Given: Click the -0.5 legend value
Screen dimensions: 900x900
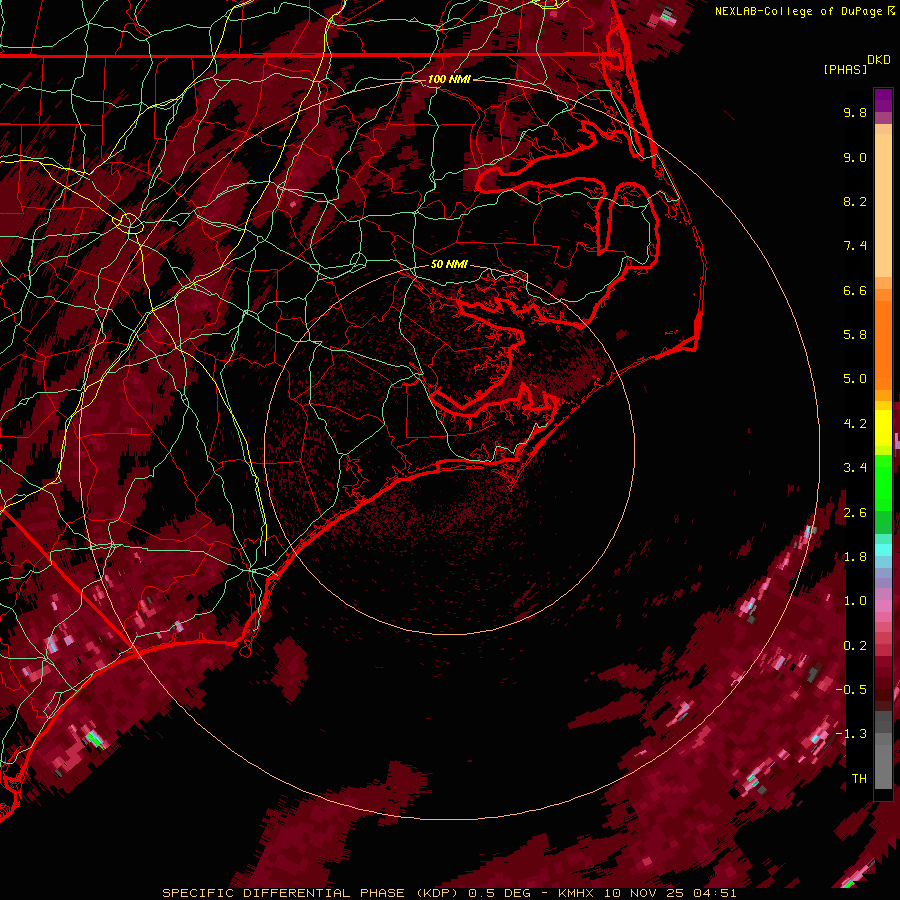Looking at the screenshot, I should tap(851, 690).
